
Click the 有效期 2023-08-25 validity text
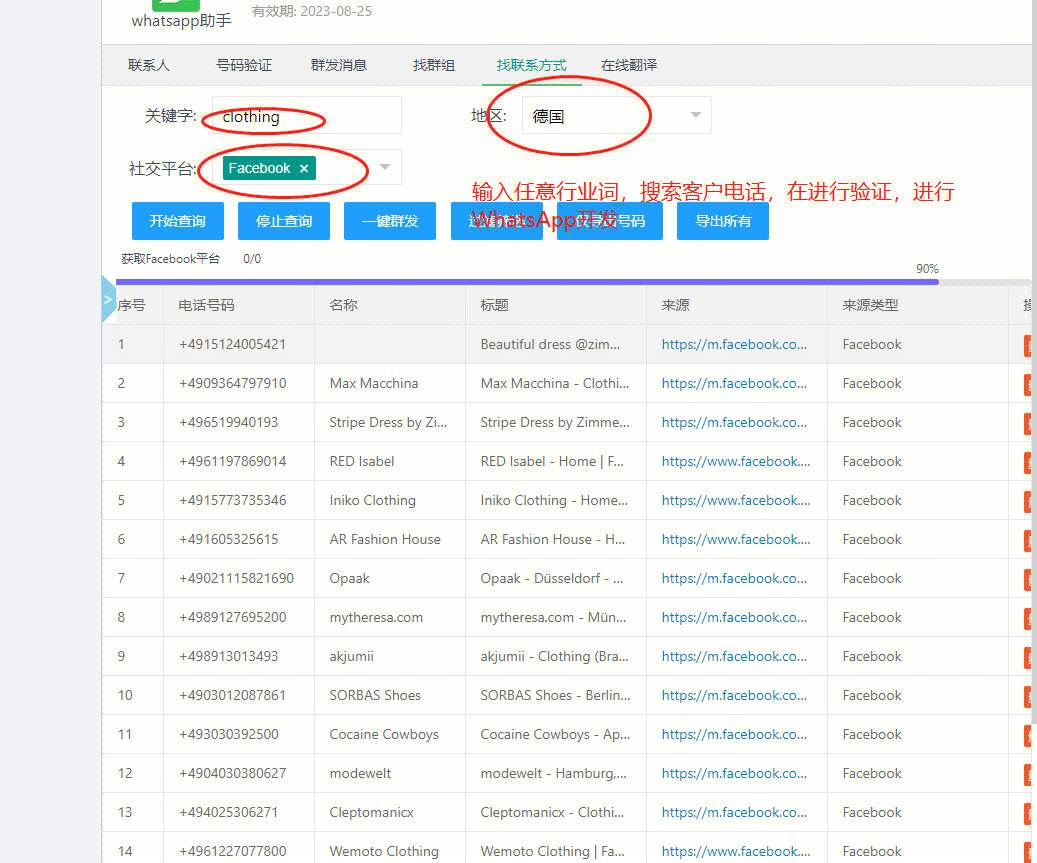click(311, 11)
